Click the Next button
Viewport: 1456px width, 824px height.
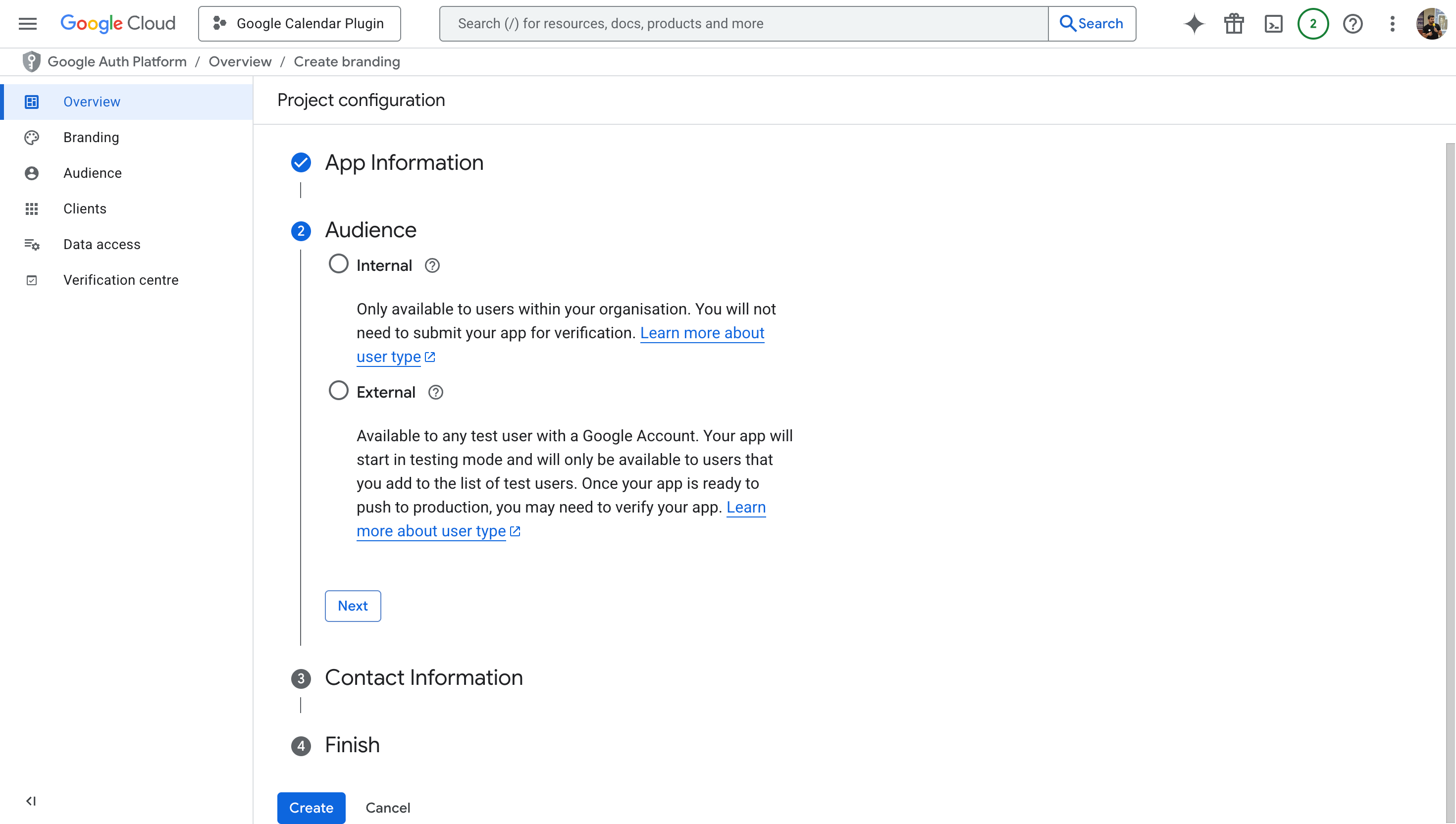pos(353,606)
